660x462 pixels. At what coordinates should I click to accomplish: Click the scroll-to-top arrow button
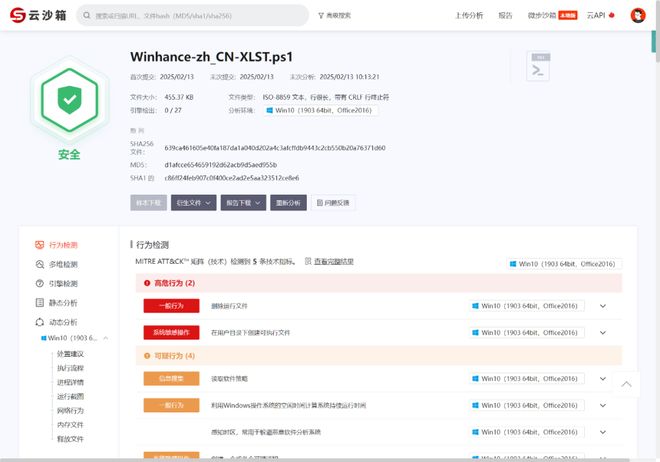click(626, 384)
